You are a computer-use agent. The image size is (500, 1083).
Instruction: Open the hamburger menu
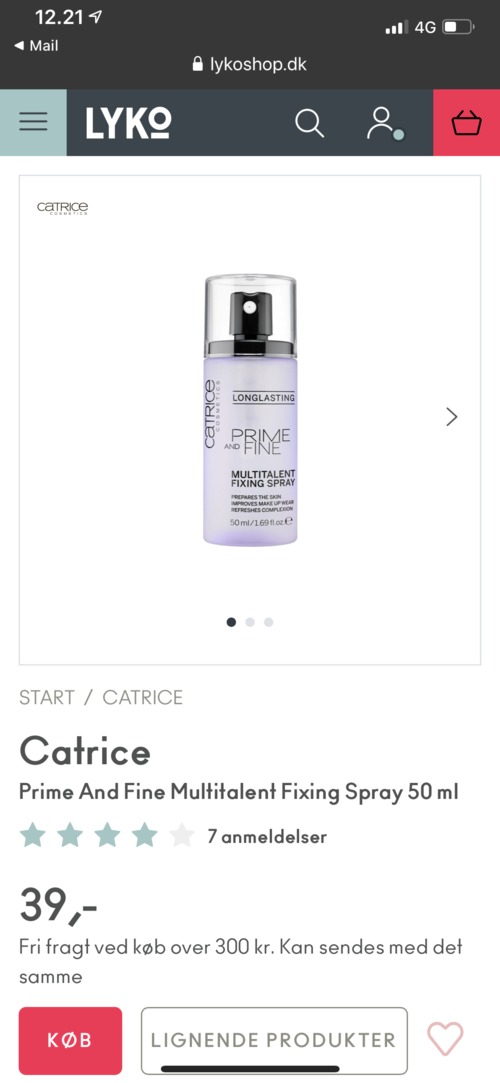(x=33, y=122)
